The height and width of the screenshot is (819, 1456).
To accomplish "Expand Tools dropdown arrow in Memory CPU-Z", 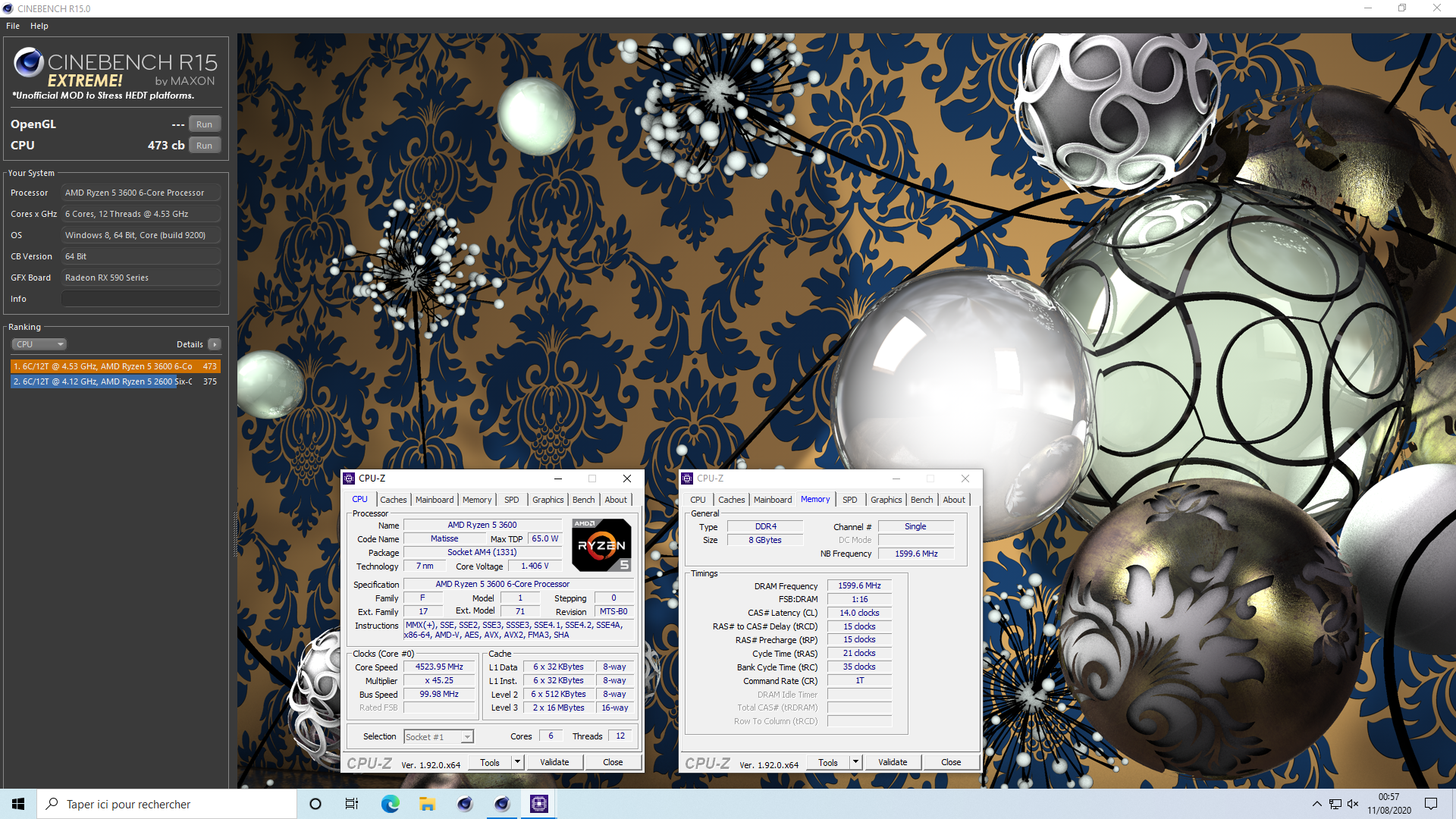I will [856, 763].
